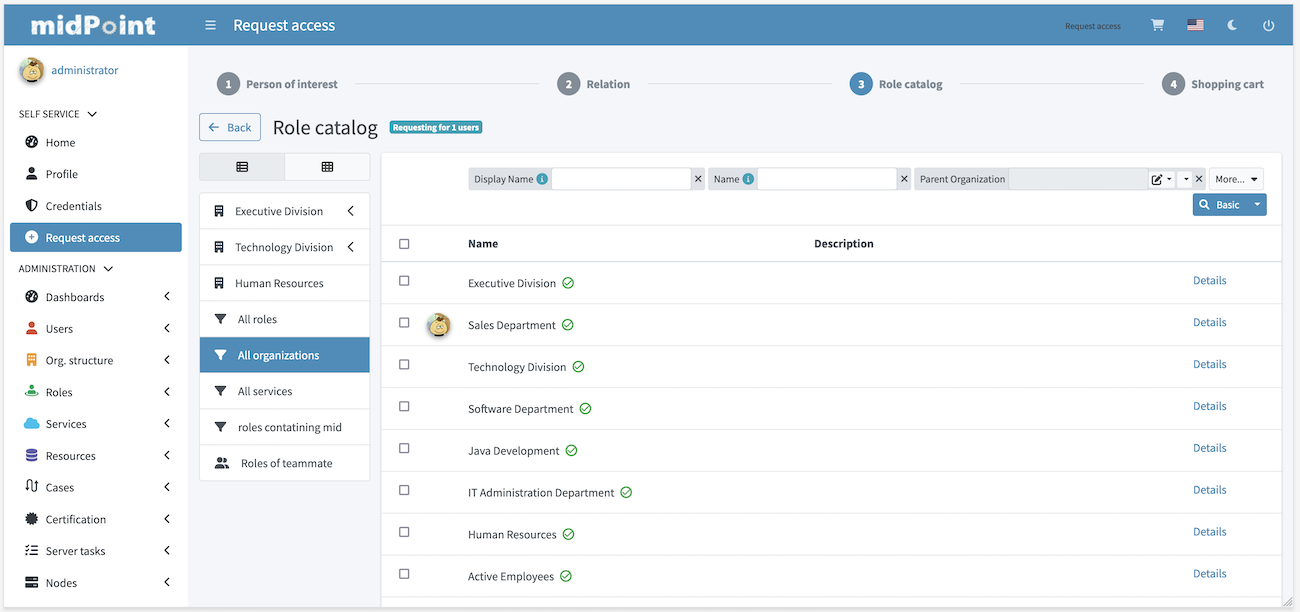Open the shopping cart in the top bar
This screenshot has width=1300, height=612.
pyautogui.click(x=1157, y=24)
